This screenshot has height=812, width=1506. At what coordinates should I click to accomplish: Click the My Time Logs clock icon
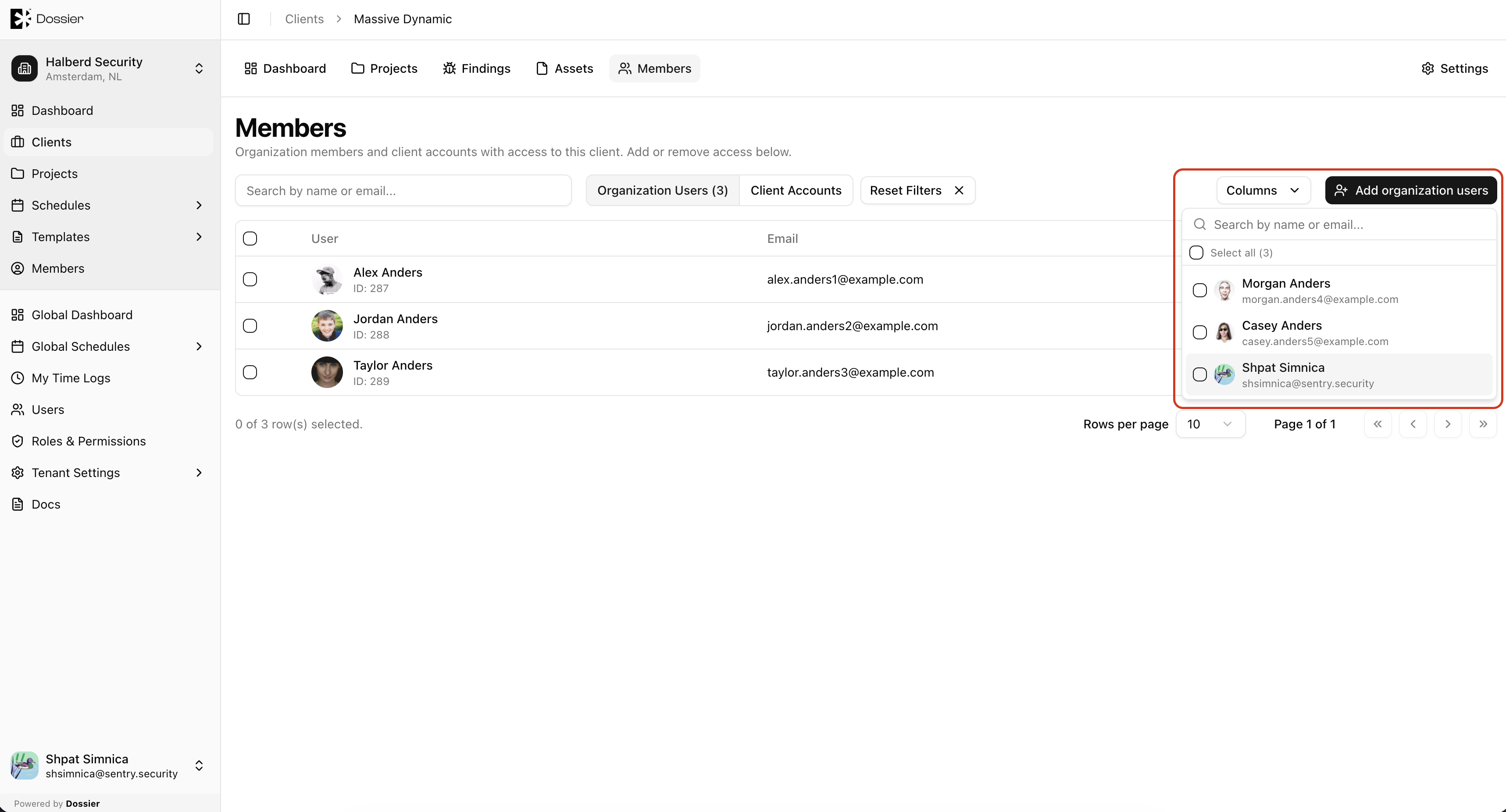pos(18,378)
